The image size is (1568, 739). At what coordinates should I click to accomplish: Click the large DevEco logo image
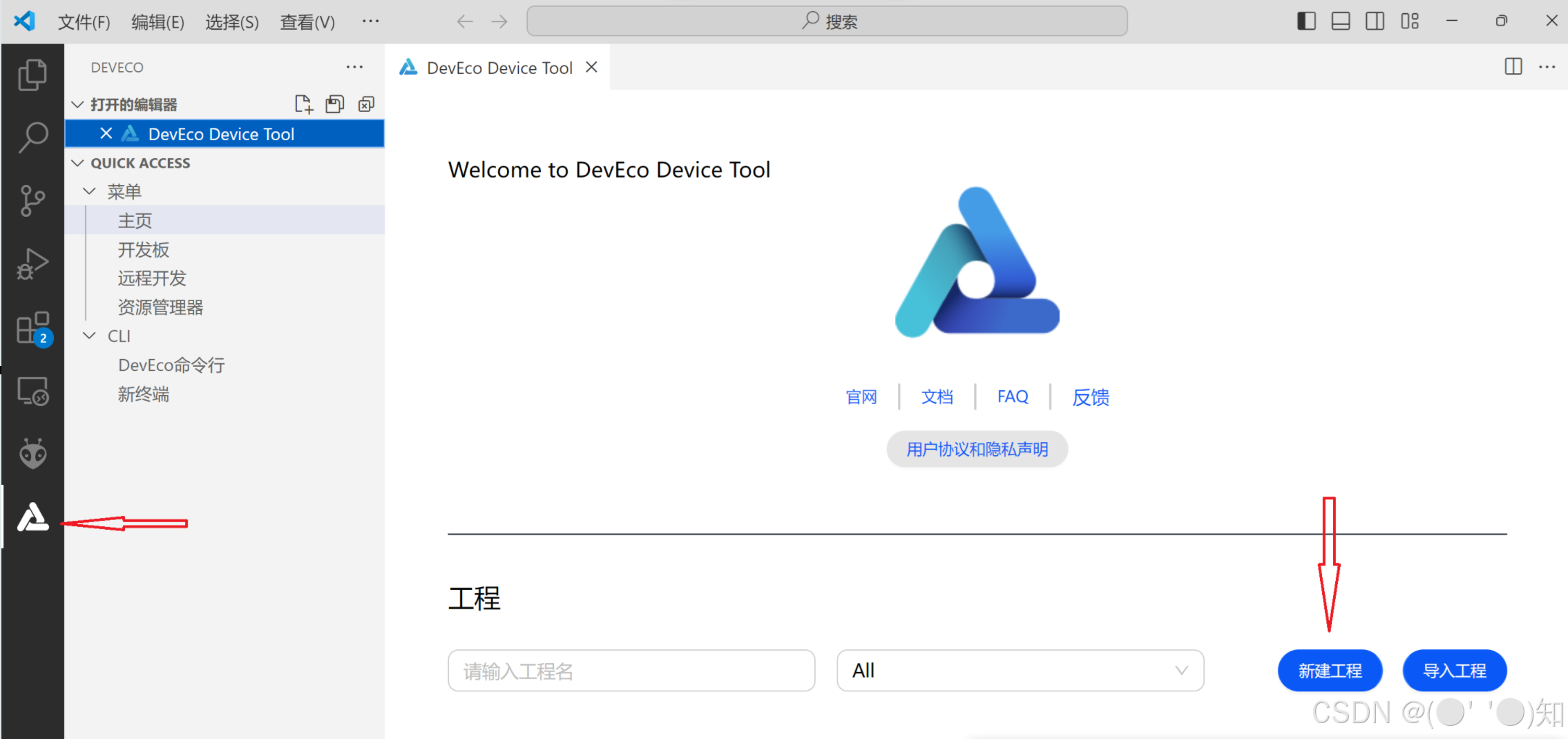coord(977,262)
